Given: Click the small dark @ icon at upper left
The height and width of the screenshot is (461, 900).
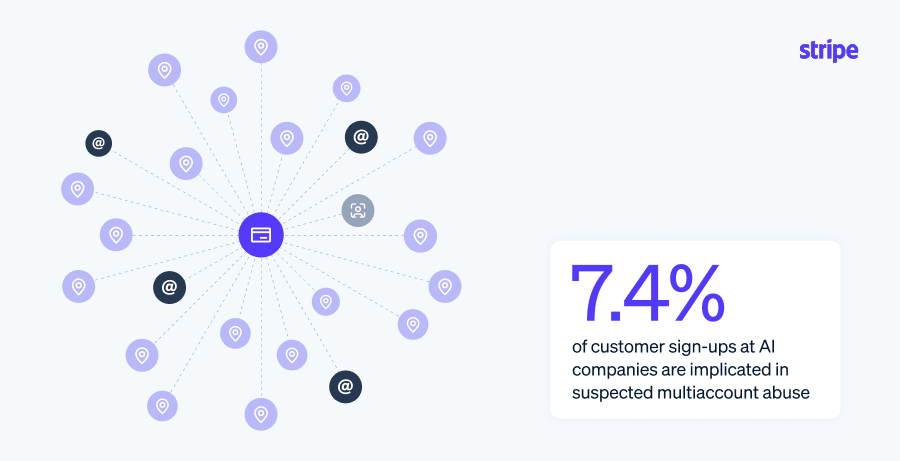Looking at the screenshot, I should click(98, 143).
